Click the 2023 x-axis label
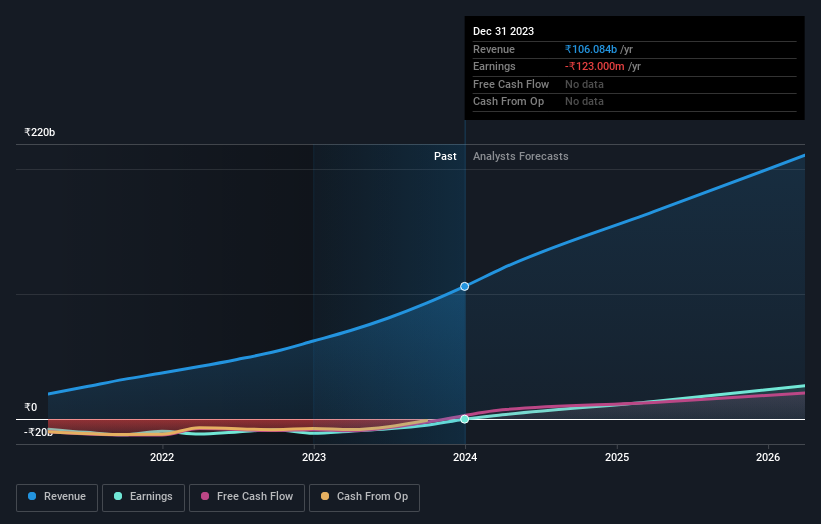Image resolution: width=821 pixels, height=524 pixels. (x=314, y=457)
